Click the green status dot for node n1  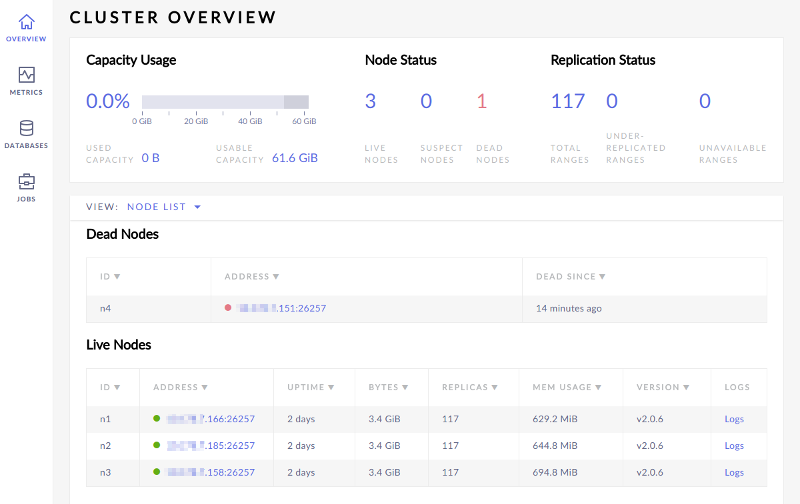click(157, 418)
